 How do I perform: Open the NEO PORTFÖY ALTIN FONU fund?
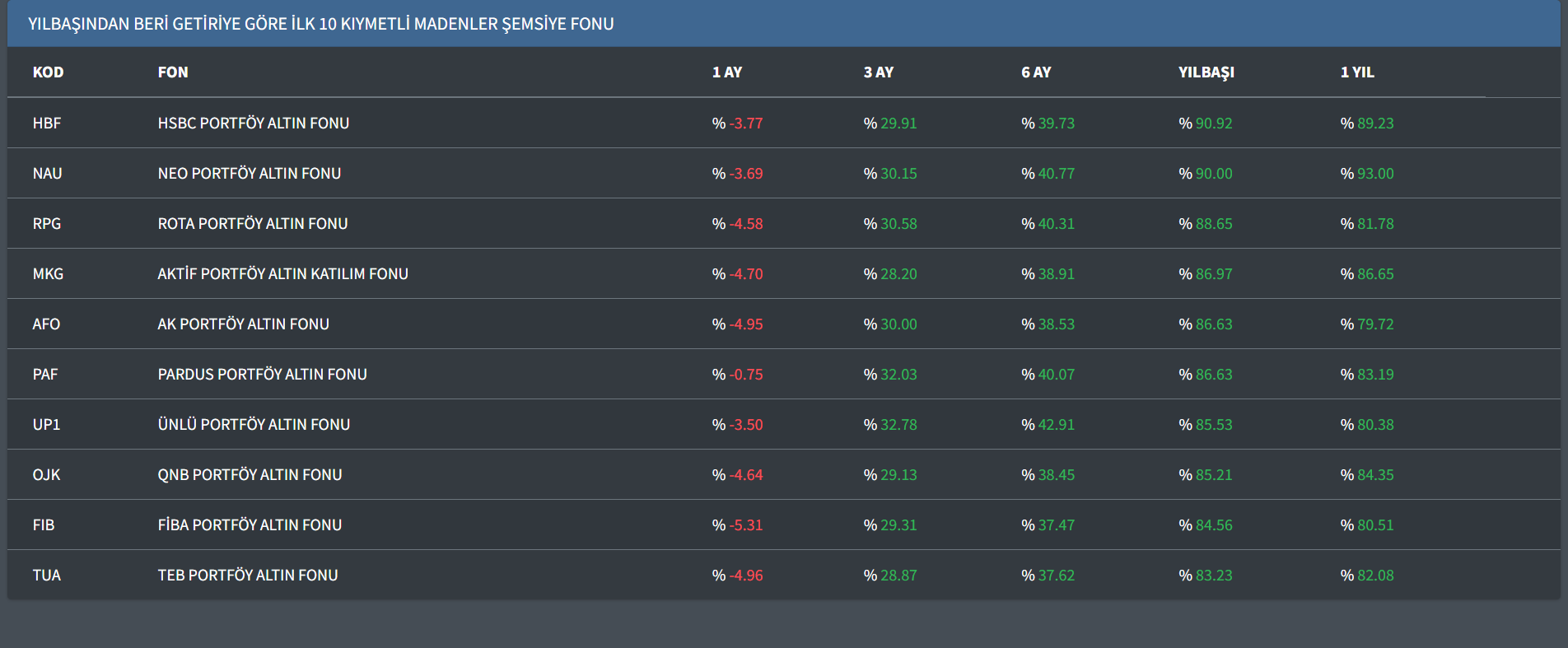coord(249,174)
